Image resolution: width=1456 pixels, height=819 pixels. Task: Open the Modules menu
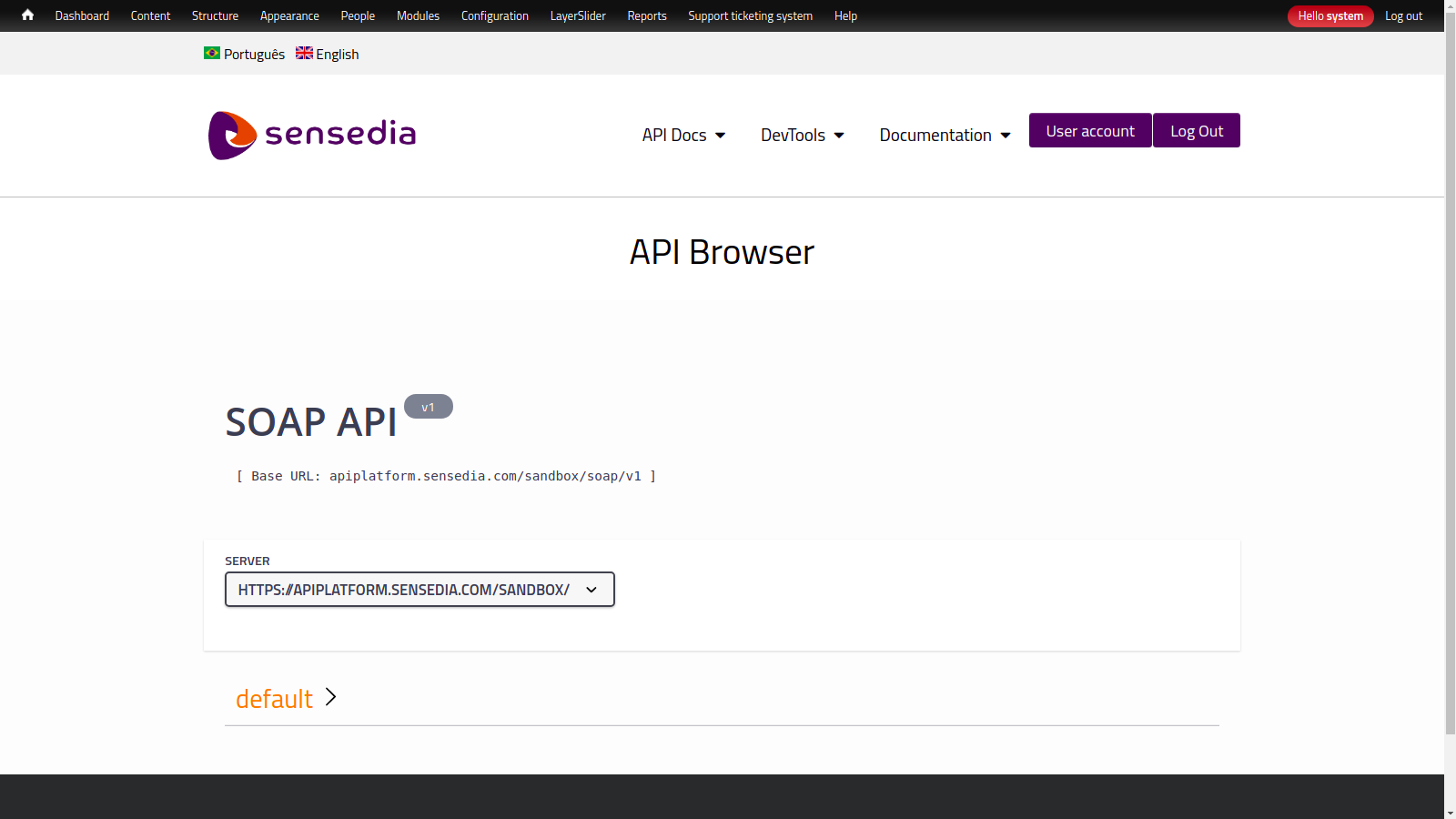point(417,15)
